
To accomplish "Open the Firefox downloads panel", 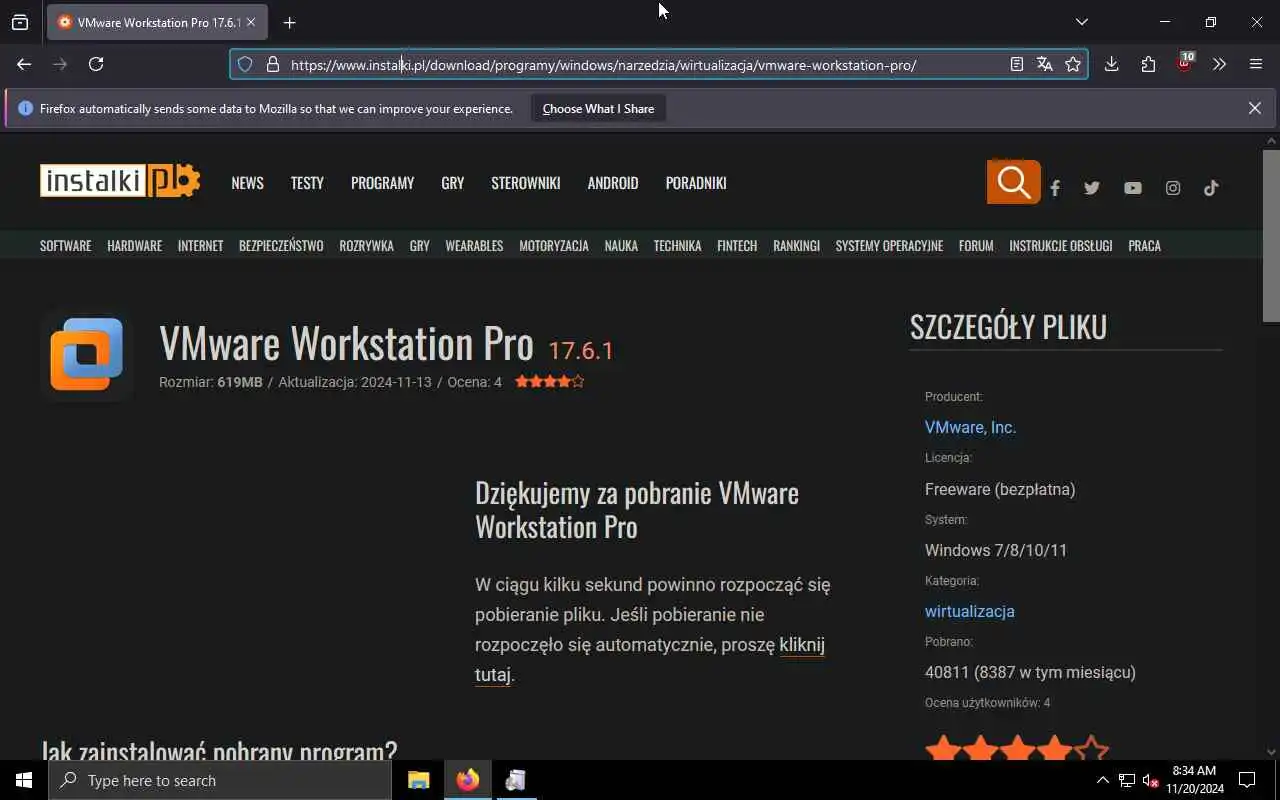I will (x=1111, y=64).
